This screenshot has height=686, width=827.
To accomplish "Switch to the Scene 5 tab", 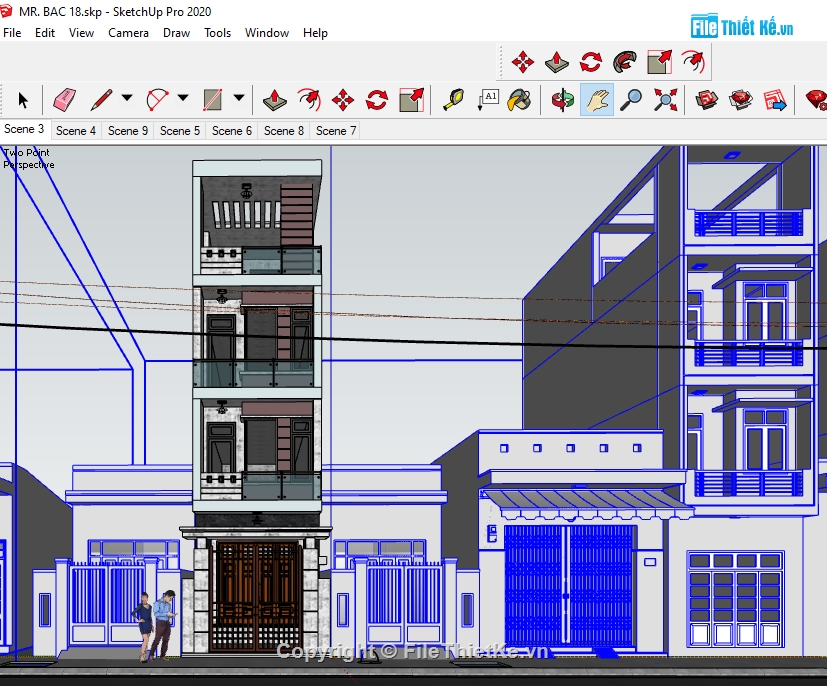I will [180, 130].
